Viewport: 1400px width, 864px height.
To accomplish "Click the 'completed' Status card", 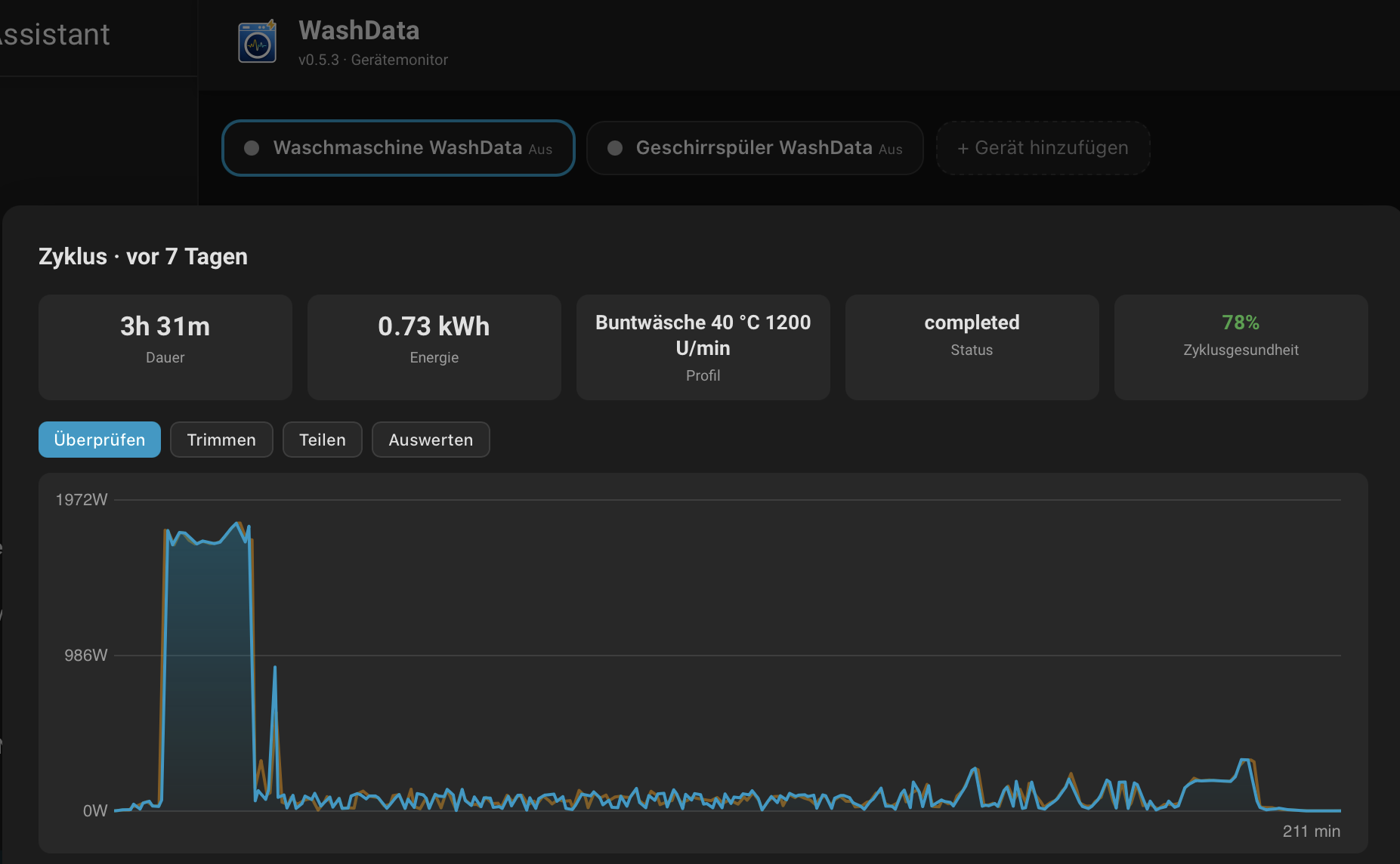I will coord(972,347).
